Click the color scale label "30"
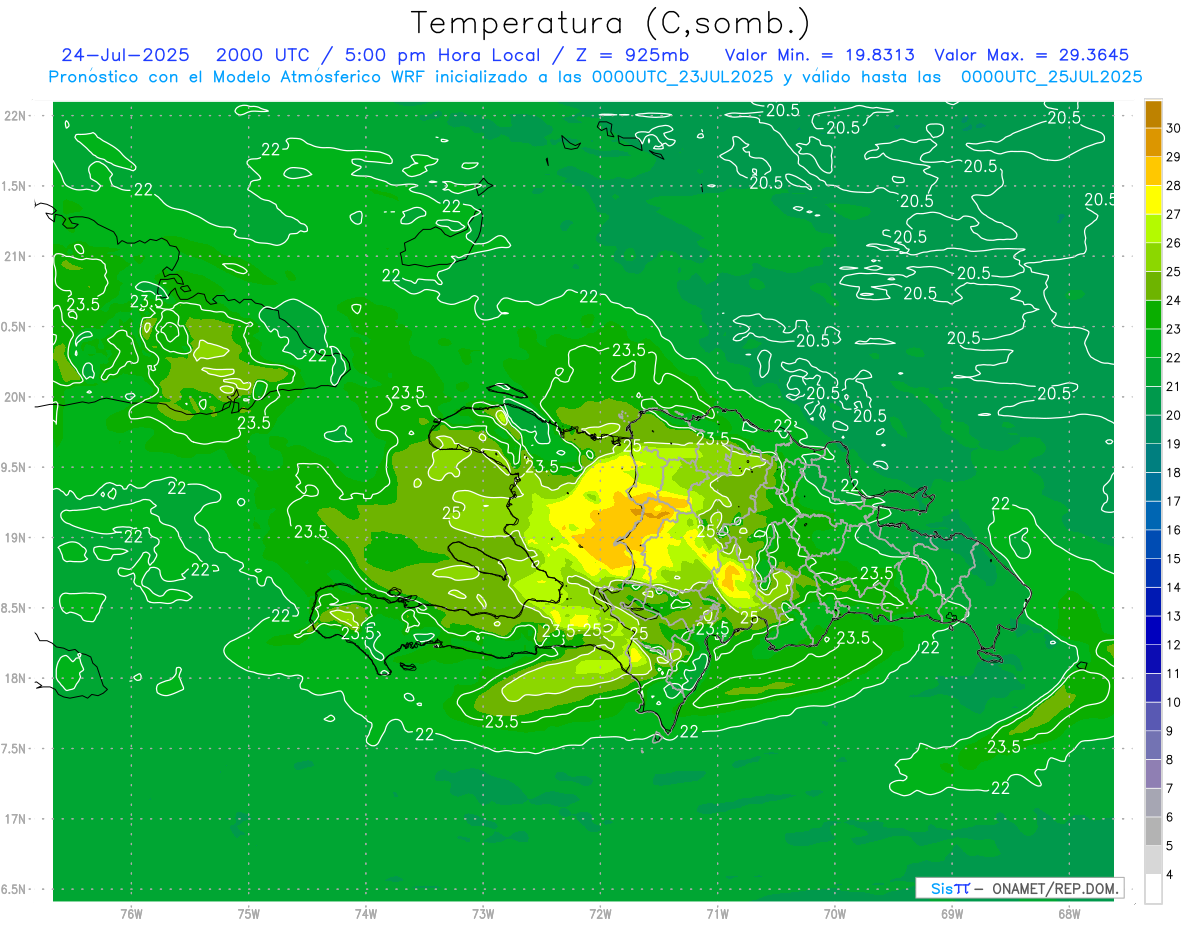 pos(1174,128)
